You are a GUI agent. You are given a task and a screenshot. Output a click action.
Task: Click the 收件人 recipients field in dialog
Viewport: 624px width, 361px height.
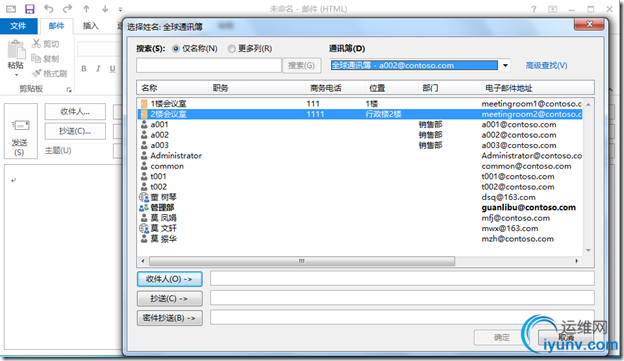point(402,279)
